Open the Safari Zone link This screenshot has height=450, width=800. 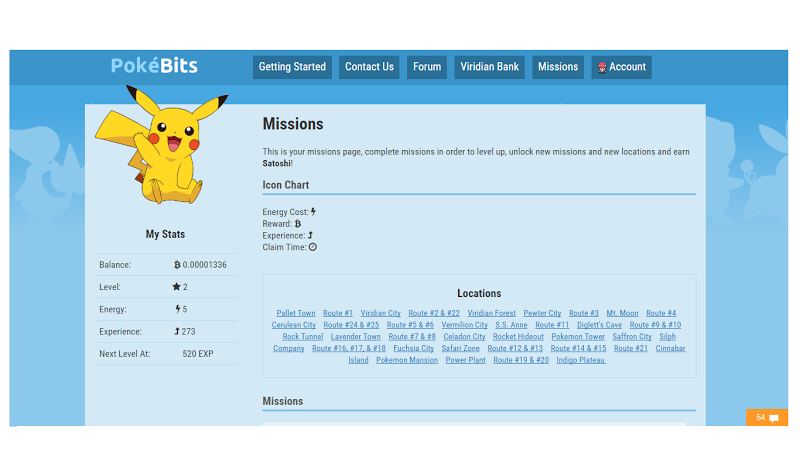click(461, 348)
